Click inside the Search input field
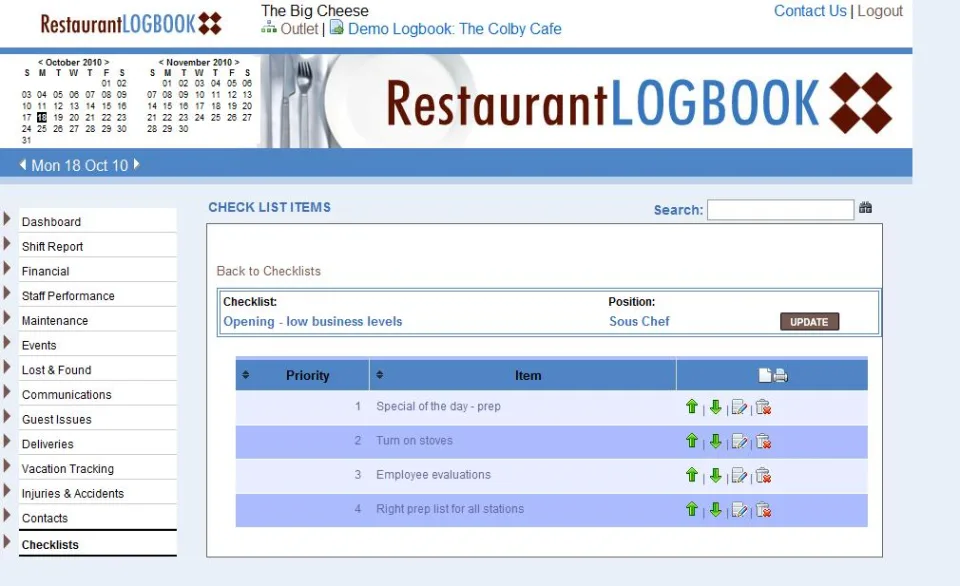The height and width of the screenshot is (586, 960). (x=781, y=209)
